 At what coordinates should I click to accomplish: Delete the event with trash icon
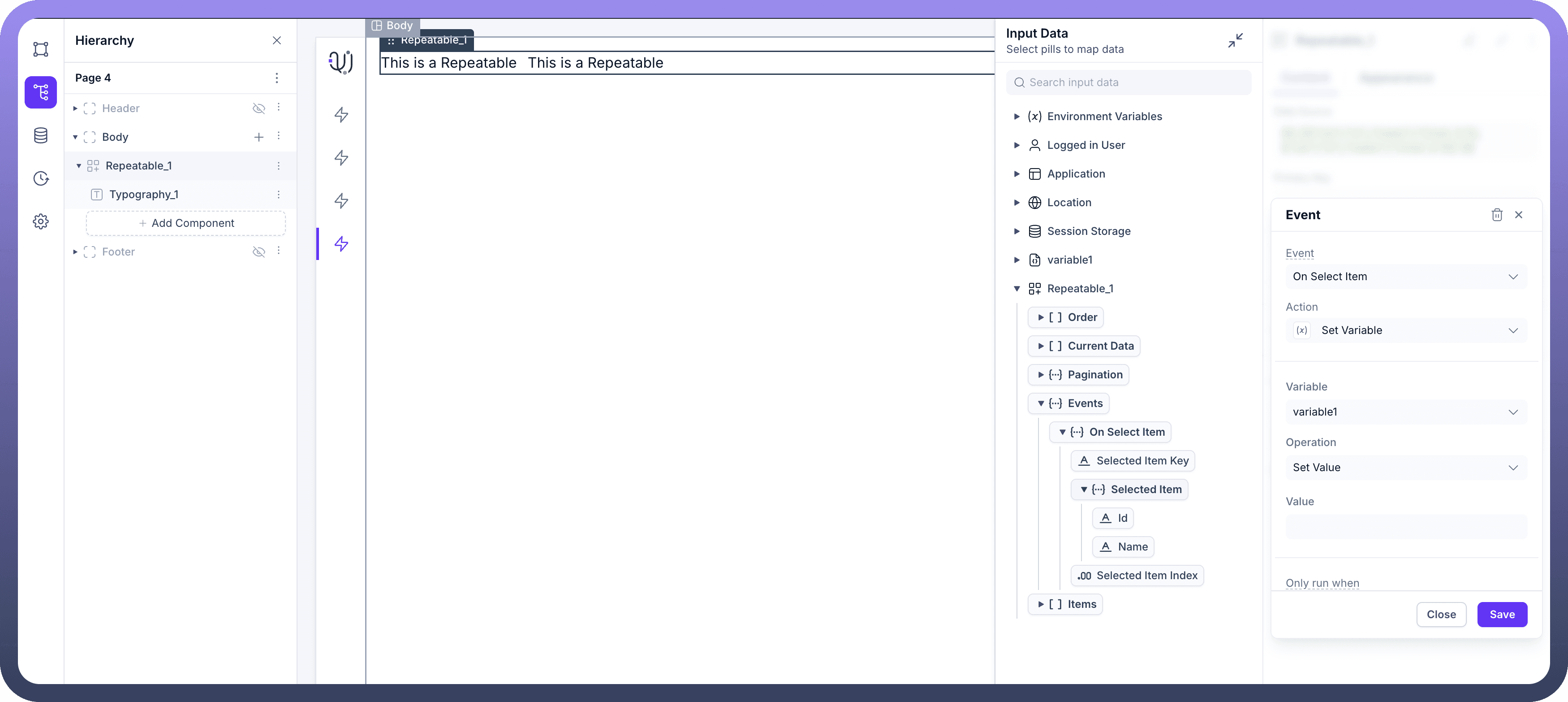1497,215
